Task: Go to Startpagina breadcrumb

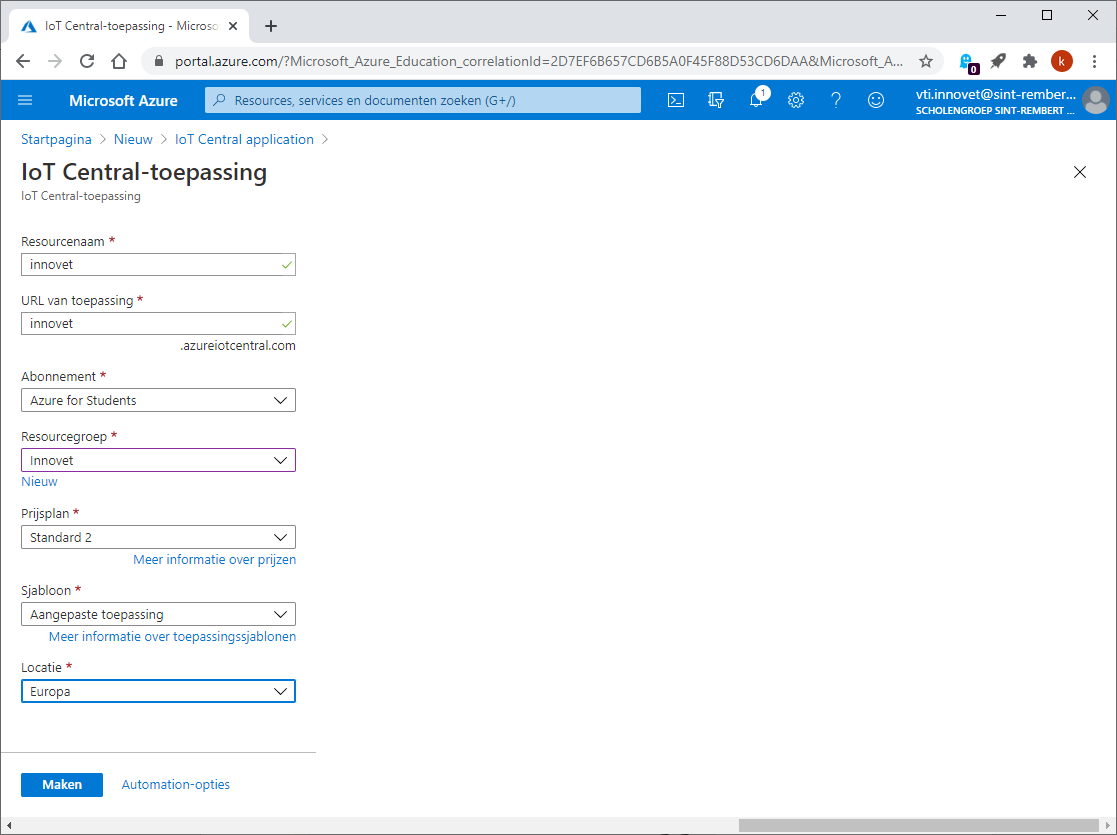Action: point(56,139)
